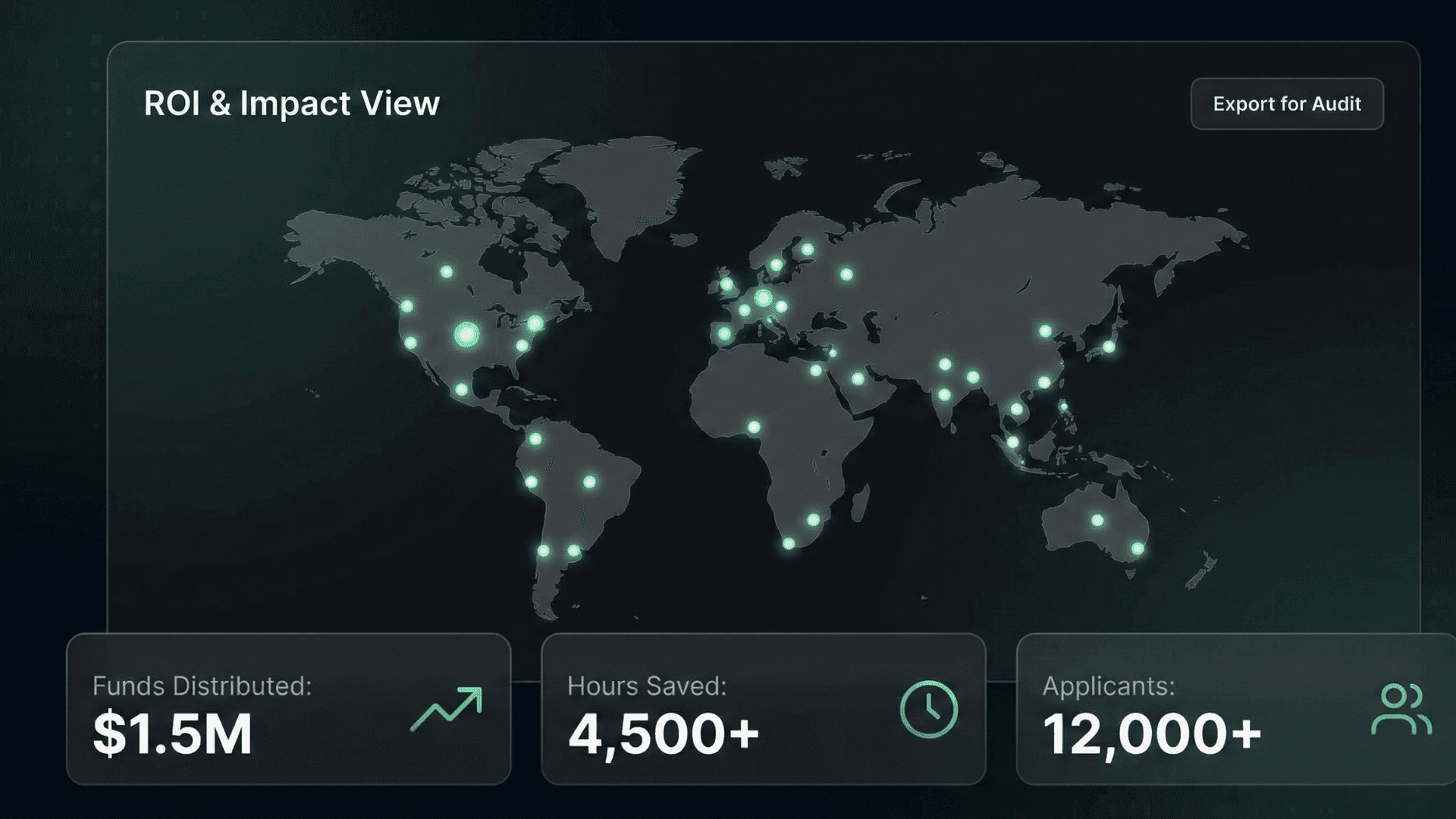
Task: Select the map marker on Japan
Action: coord(1109,347)
